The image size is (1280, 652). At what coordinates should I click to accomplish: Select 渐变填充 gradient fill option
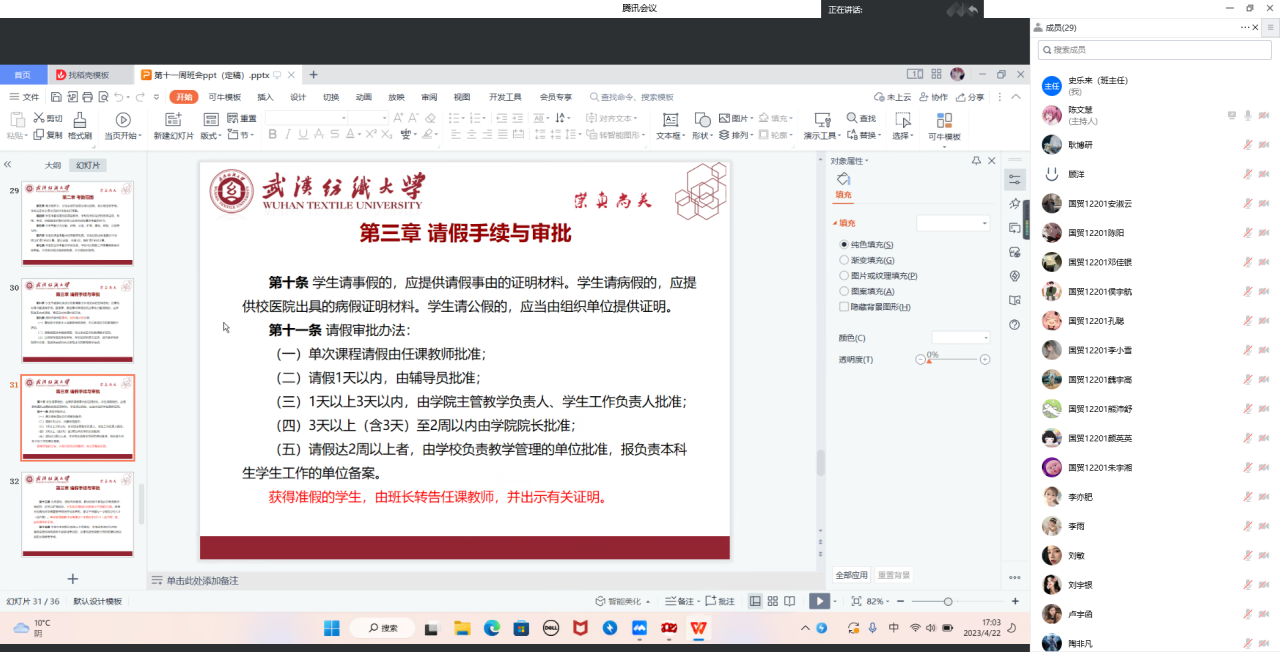point(844,260)
